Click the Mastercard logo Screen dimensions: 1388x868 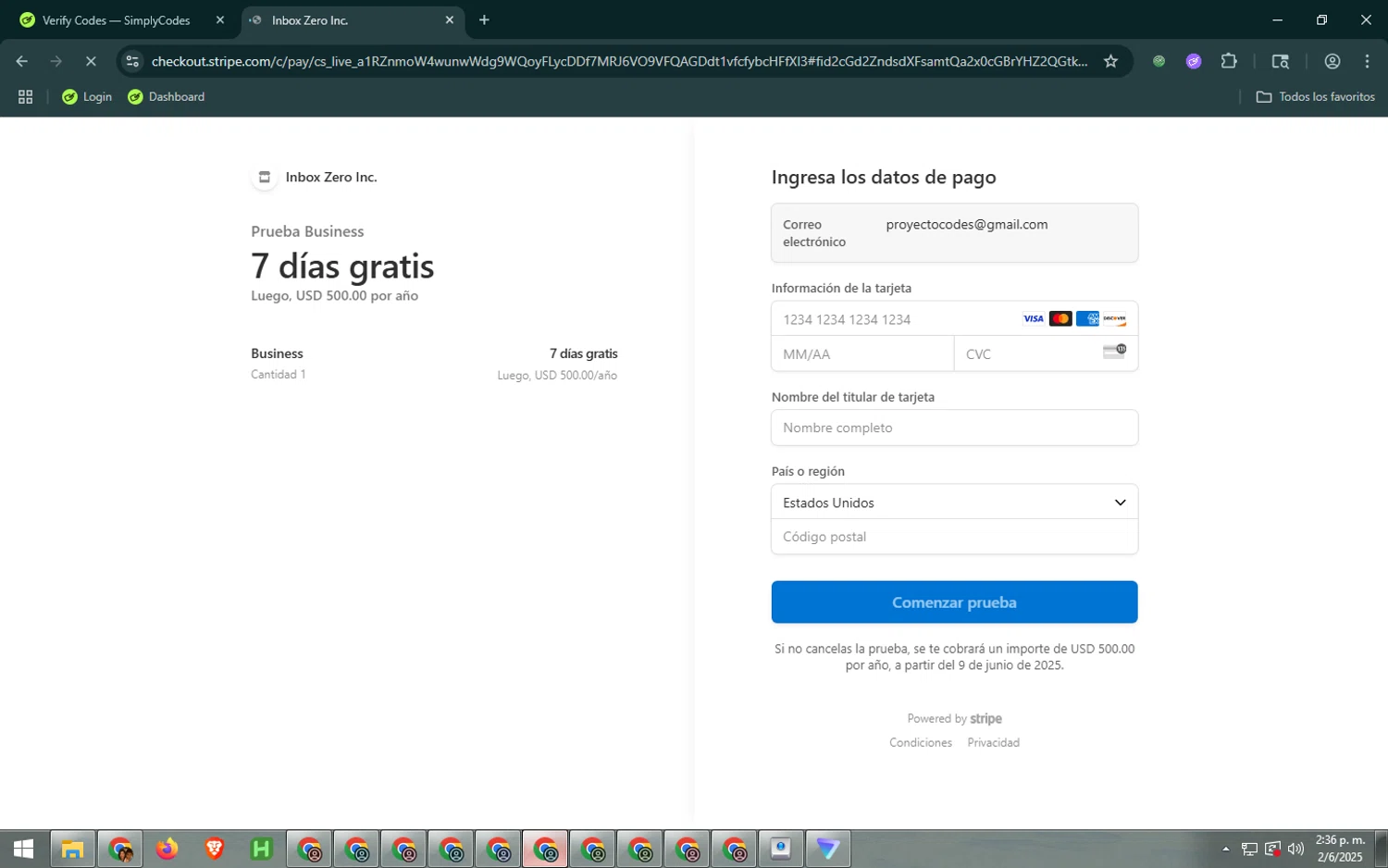(x=1060, y=319)
